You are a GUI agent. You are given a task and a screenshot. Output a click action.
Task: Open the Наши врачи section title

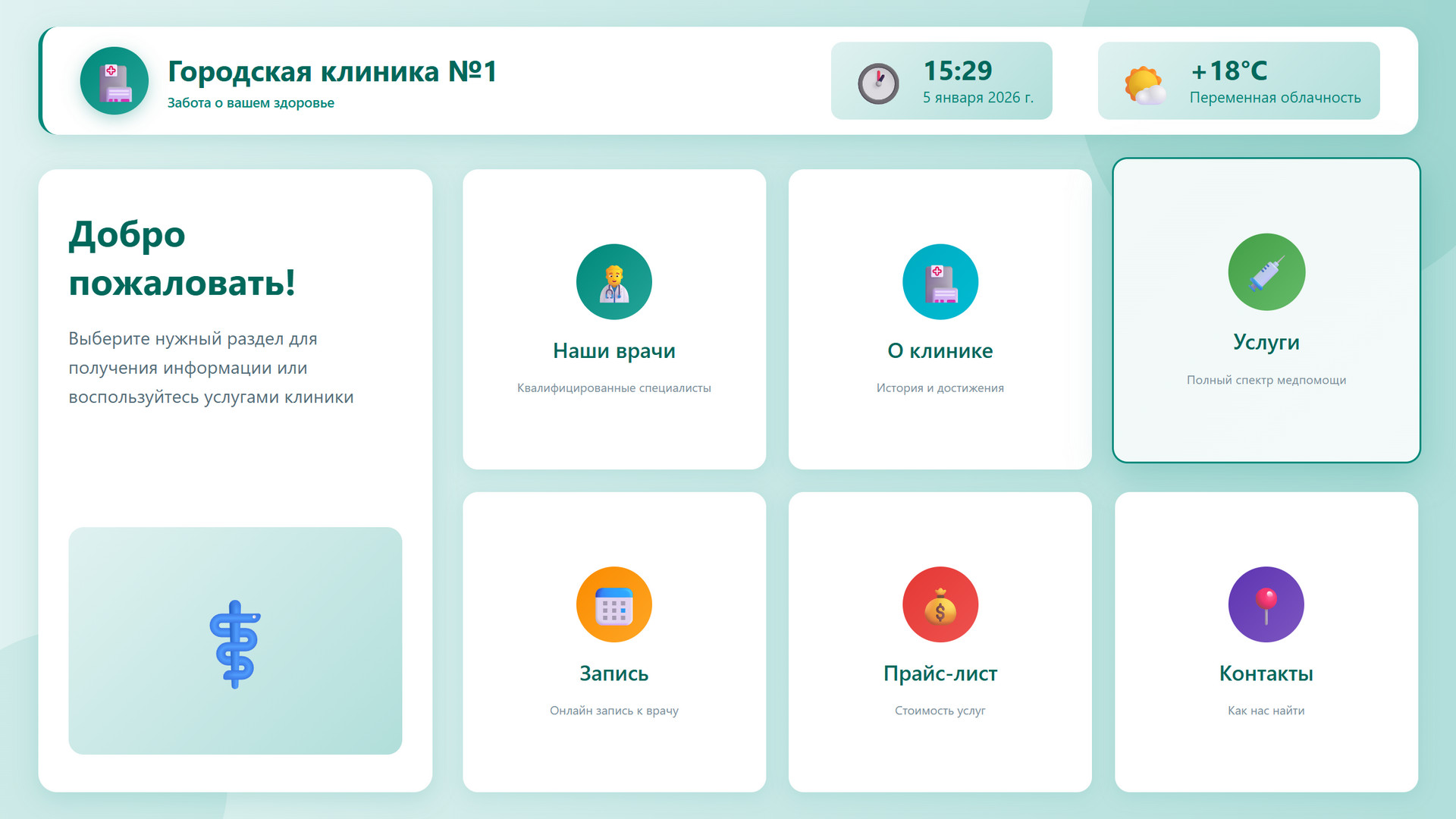613,351
